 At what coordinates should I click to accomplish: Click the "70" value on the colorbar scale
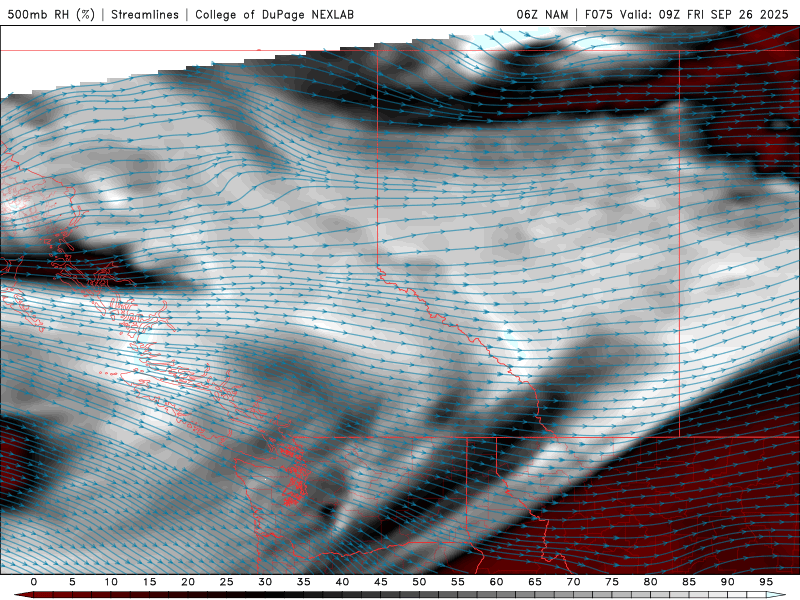(x=573, y=582)
